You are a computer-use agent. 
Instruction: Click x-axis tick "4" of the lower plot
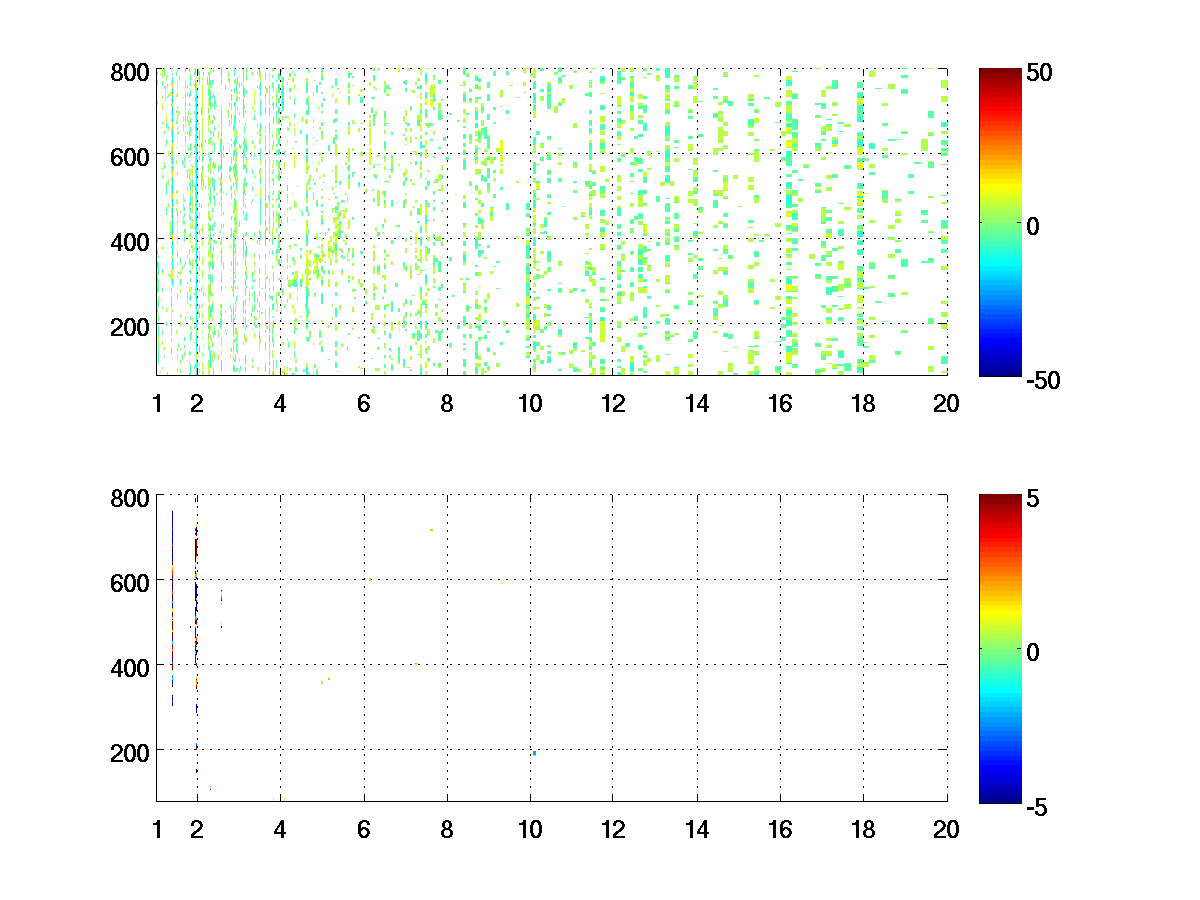pos(280,829)
